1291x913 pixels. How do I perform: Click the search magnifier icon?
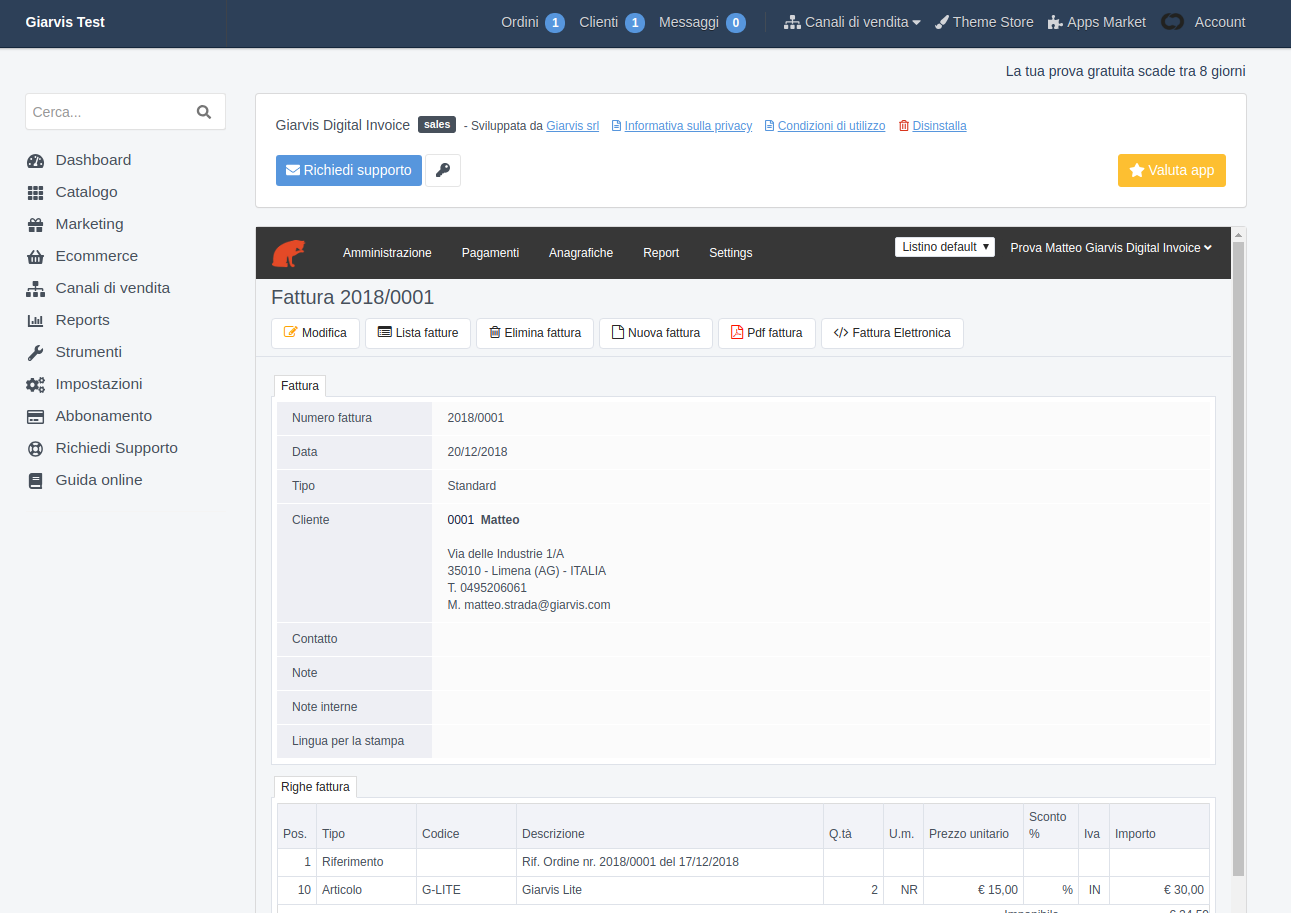[204, 112]
